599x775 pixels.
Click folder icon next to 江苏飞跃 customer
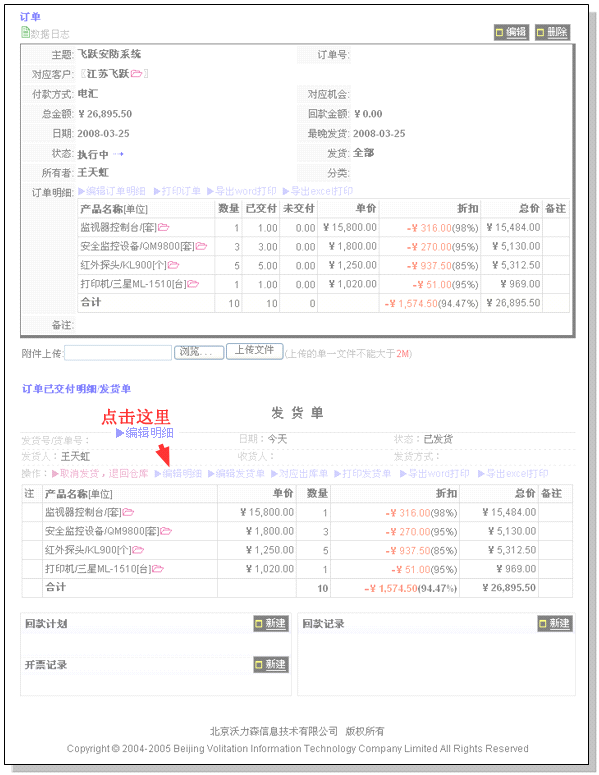click(x=136, y=74)
